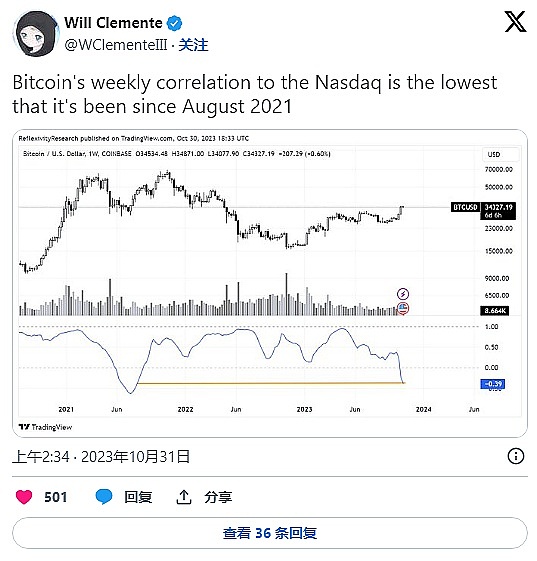The image size is (537, 561).
Task: Open the embedded TradingView chart image
Action: [270, 283]
